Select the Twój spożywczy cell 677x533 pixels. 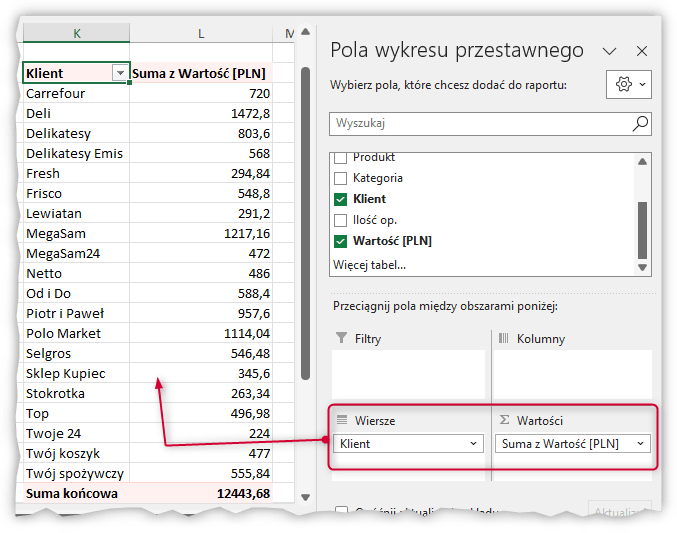(76, 473)
